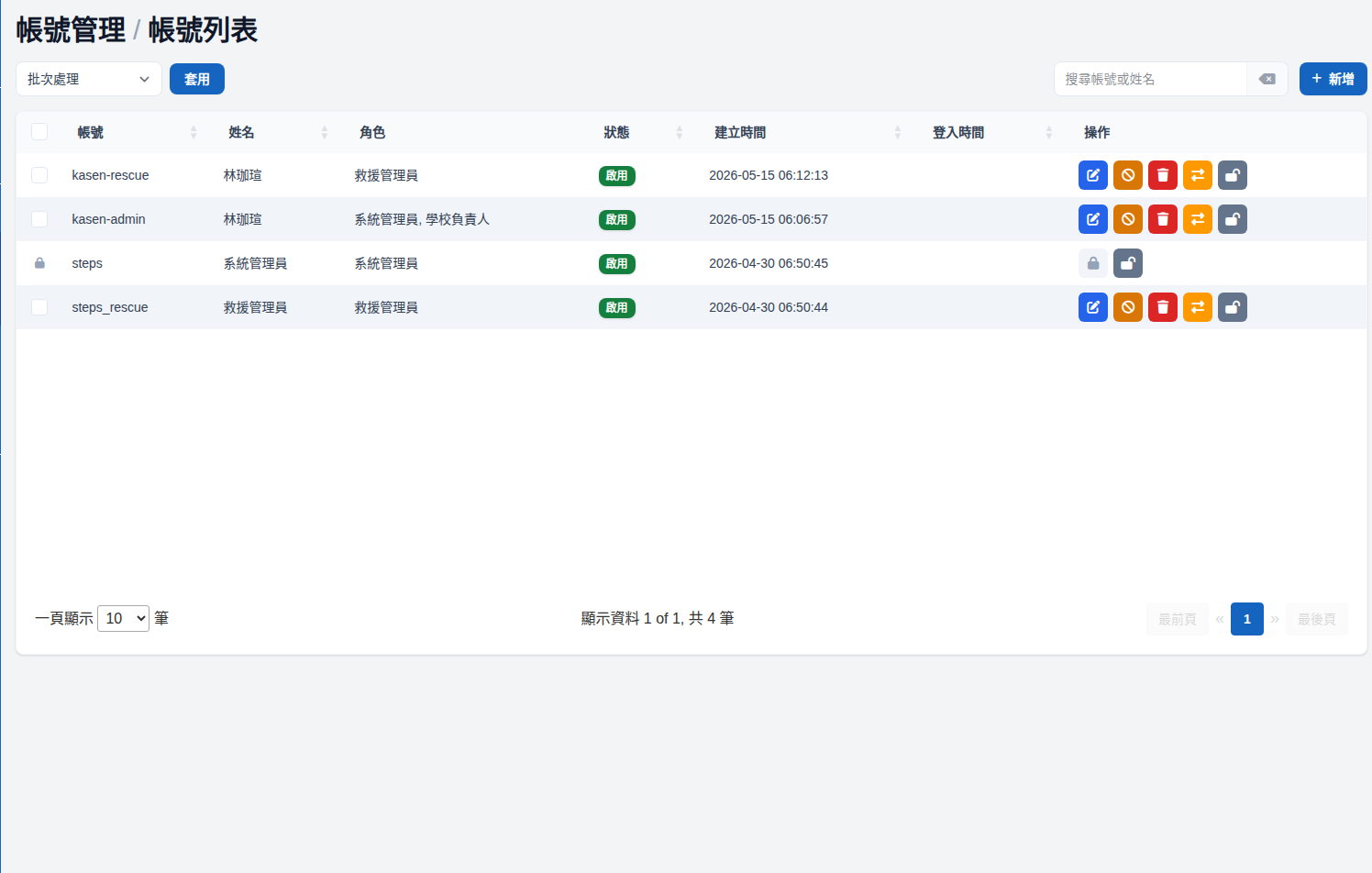Click 啟用 status badge for steps
This screenshot has width=1372, height=873.
[x=617, y=264]
